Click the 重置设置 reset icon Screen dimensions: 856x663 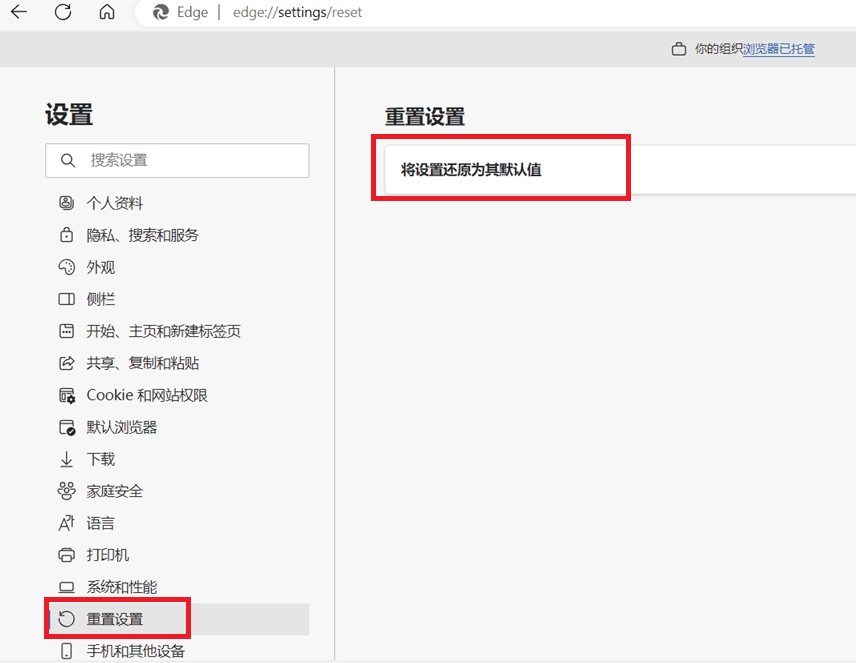tap(65, 619)
